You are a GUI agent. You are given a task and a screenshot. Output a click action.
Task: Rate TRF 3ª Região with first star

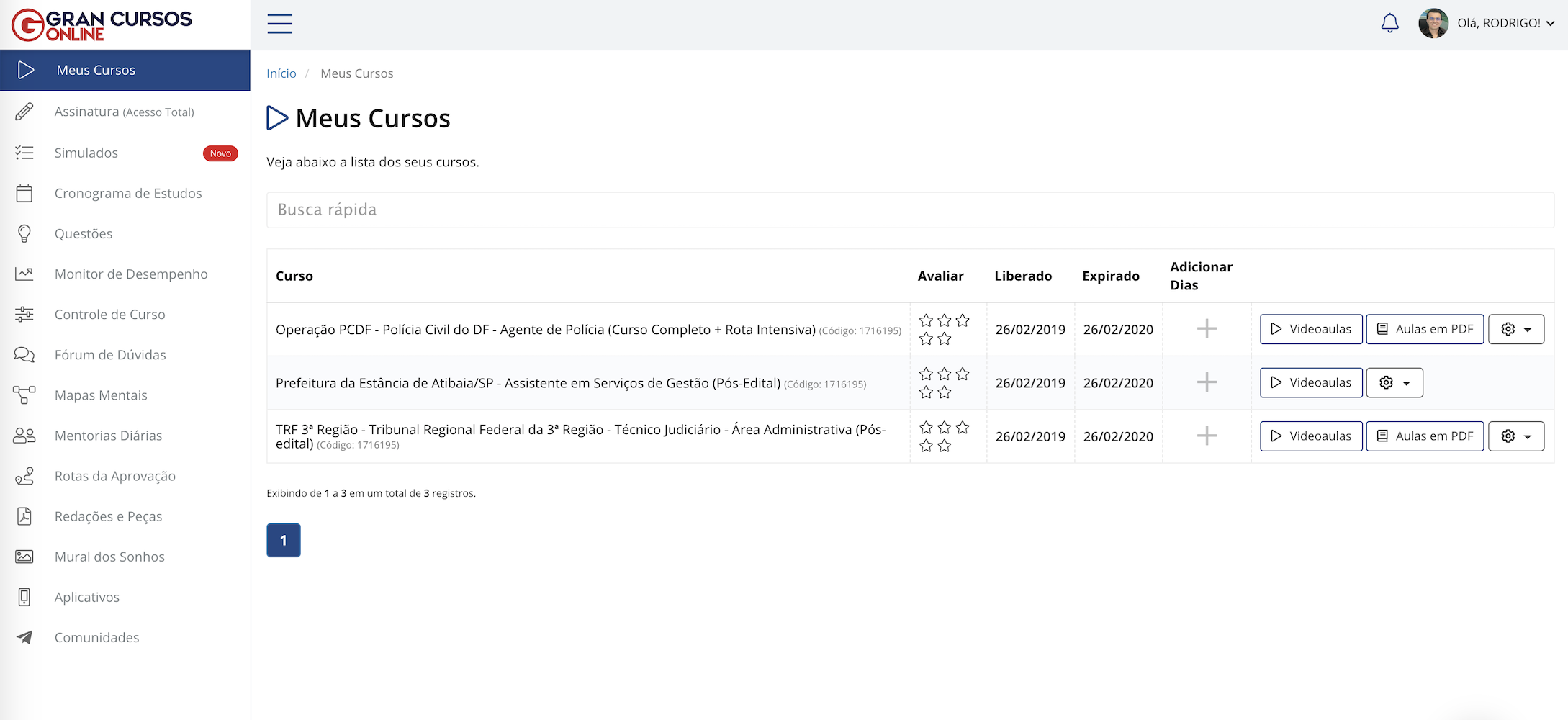(x=927, y=427)
